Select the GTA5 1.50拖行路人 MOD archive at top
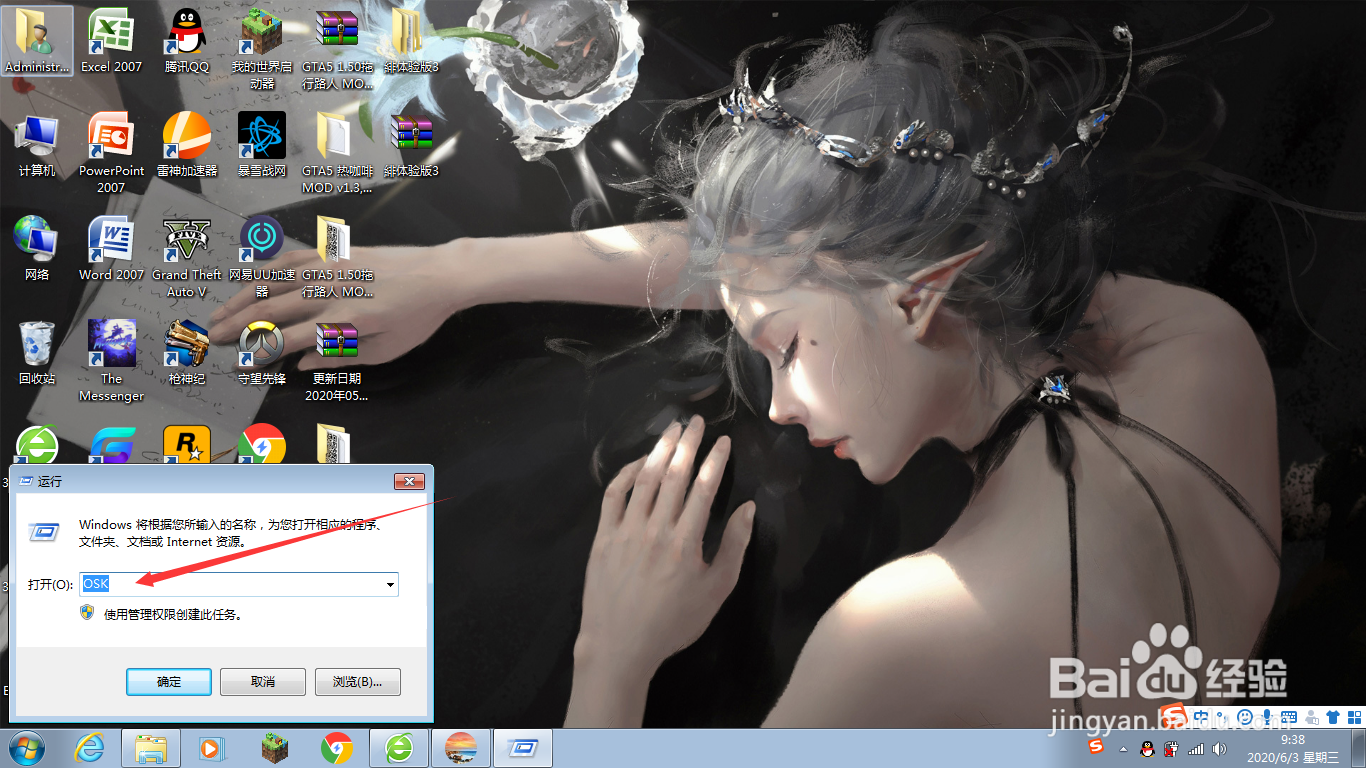 click(337, 50)
